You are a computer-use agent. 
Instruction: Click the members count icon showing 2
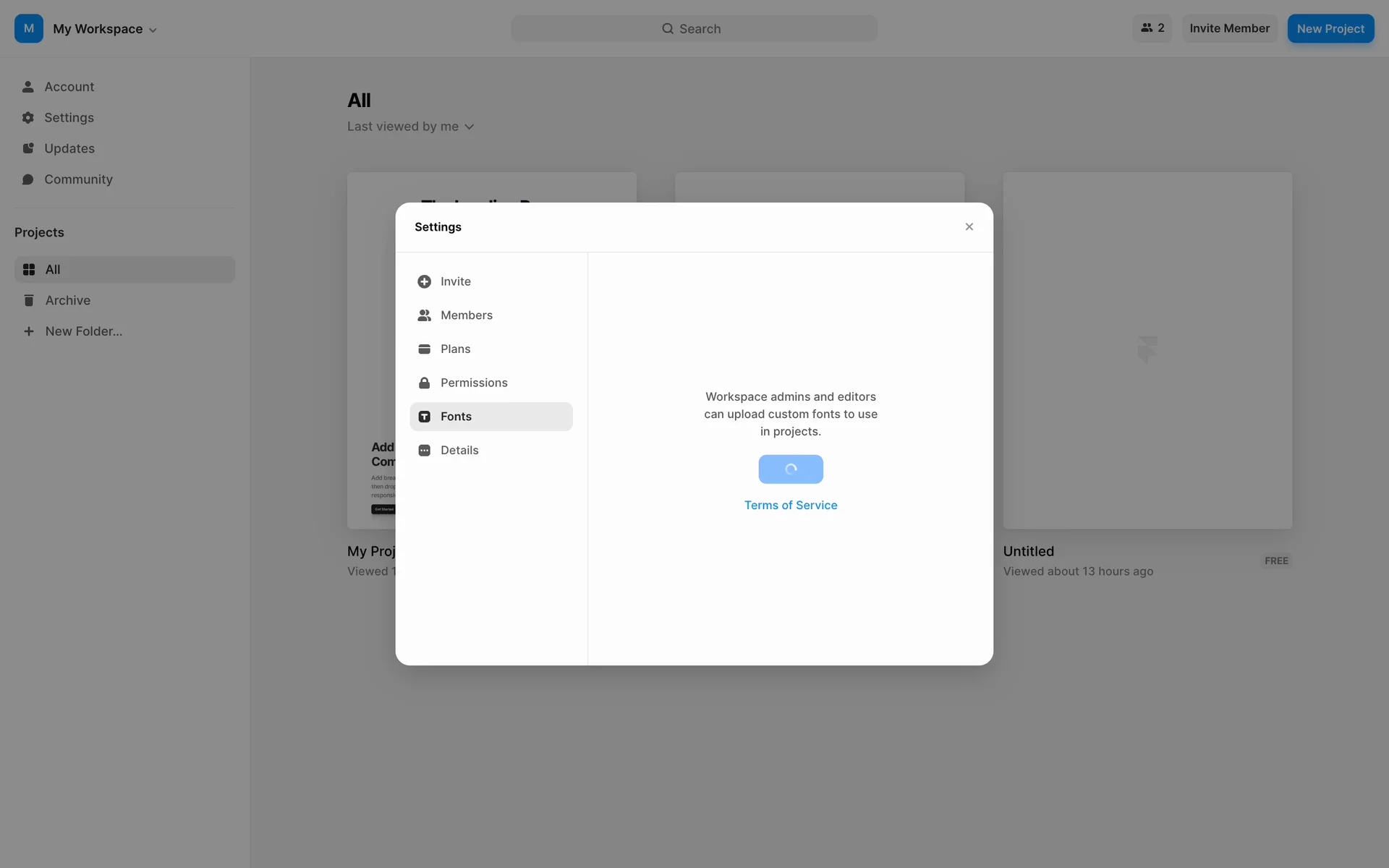coord(1152,28)
